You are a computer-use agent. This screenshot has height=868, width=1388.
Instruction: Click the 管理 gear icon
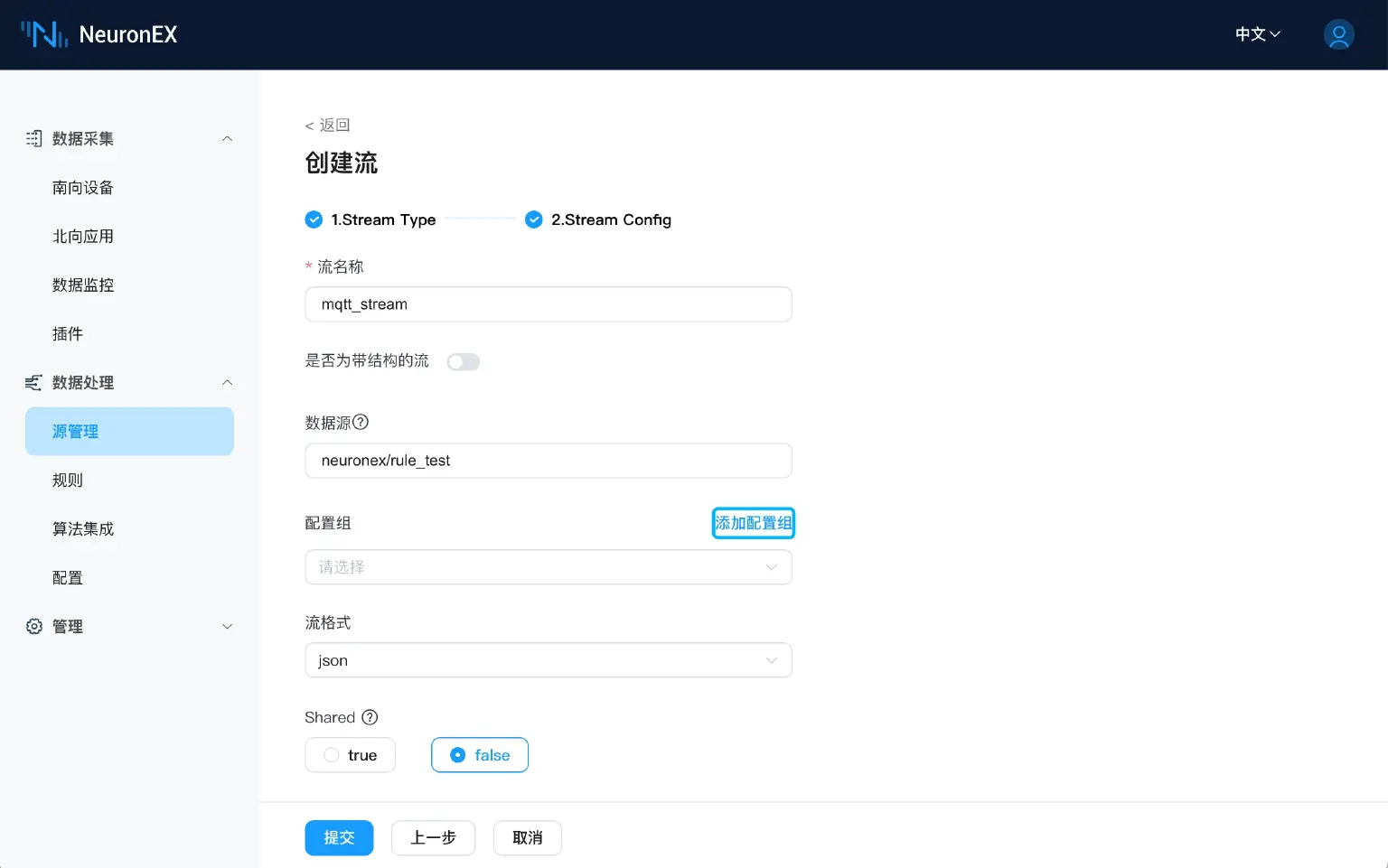point(33,626)
